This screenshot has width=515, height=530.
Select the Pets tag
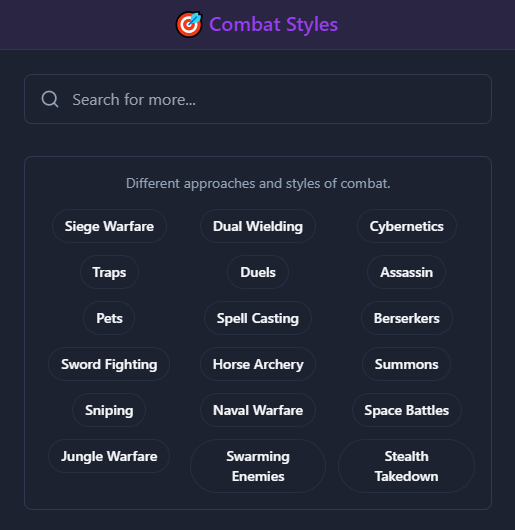[109, 318]
